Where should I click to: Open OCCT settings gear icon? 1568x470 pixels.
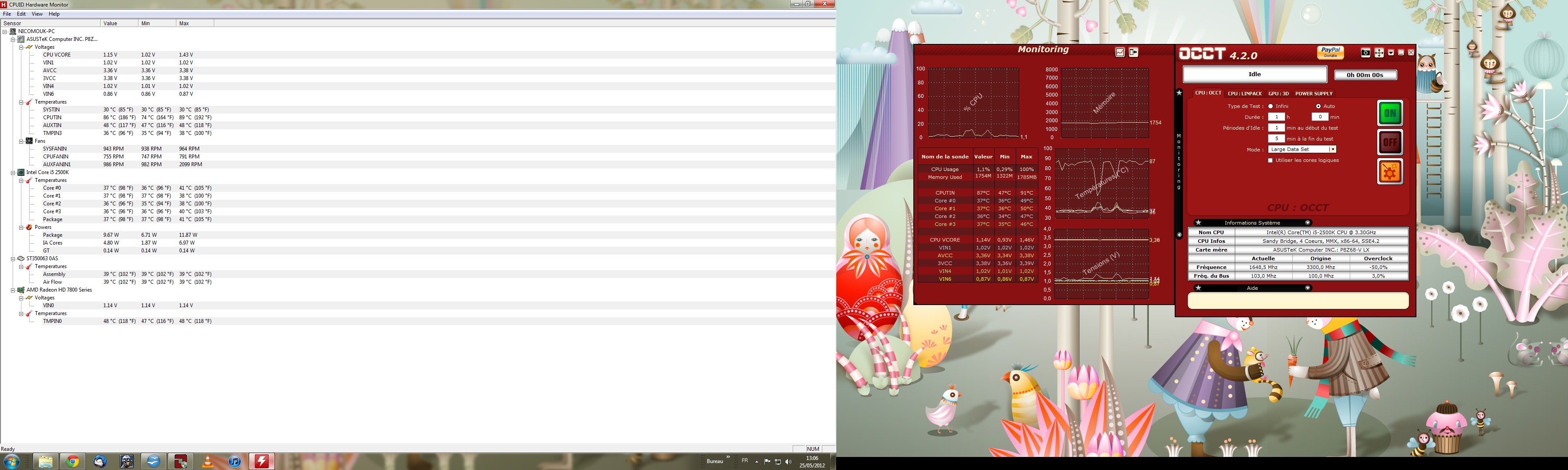coord(1390,172)
